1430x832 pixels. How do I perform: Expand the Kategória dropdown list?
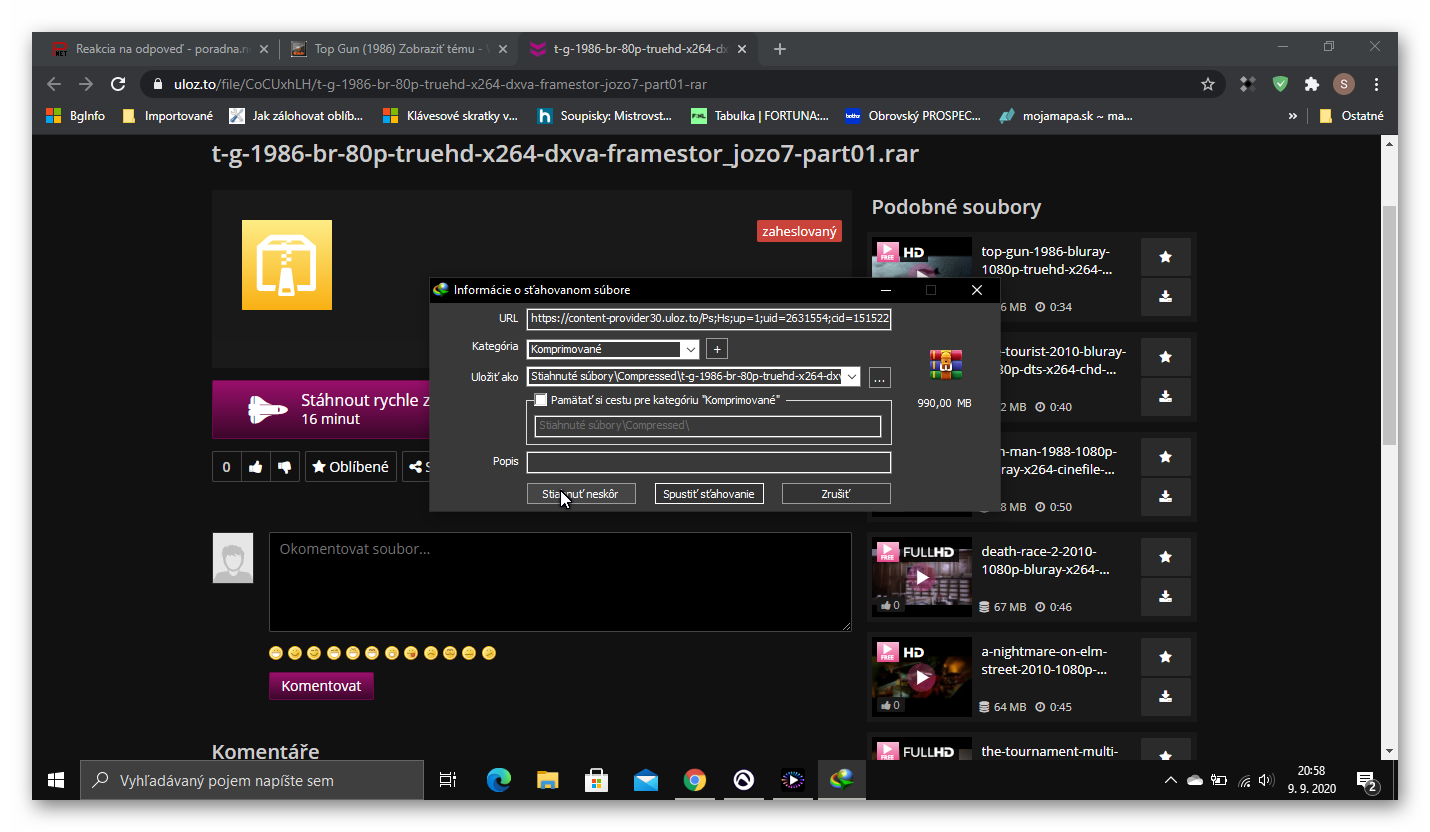pos(689,350)
